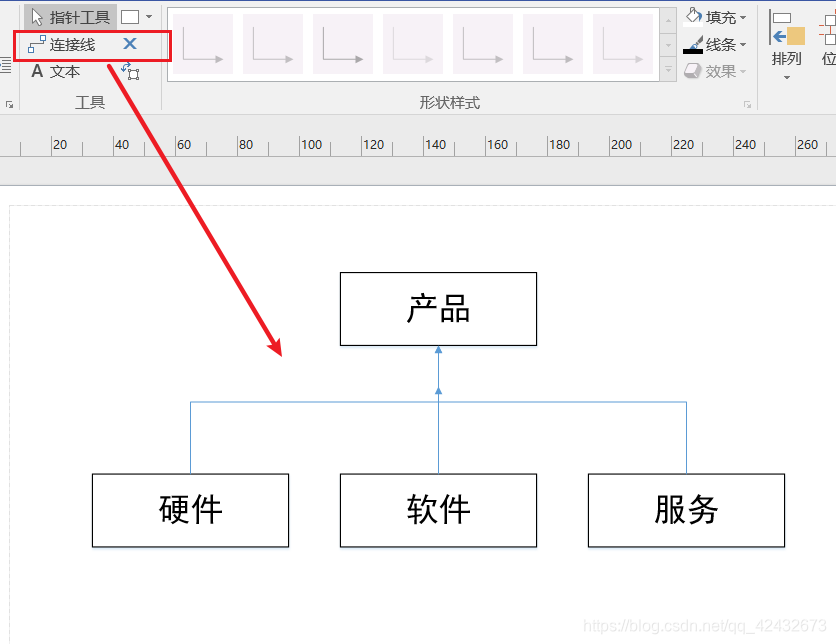
Task: Expand the shape styles gallery
Action: (x=668, y=69)
